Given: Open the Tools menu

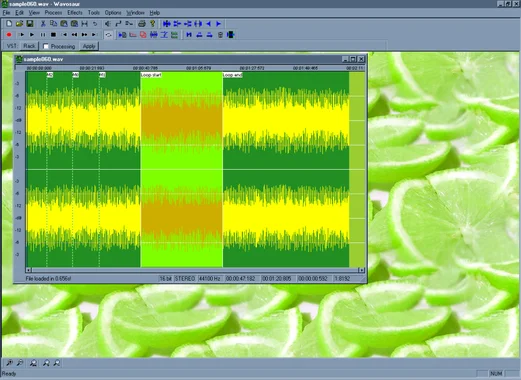Looking at the screenshot, I should click(94, 13).
